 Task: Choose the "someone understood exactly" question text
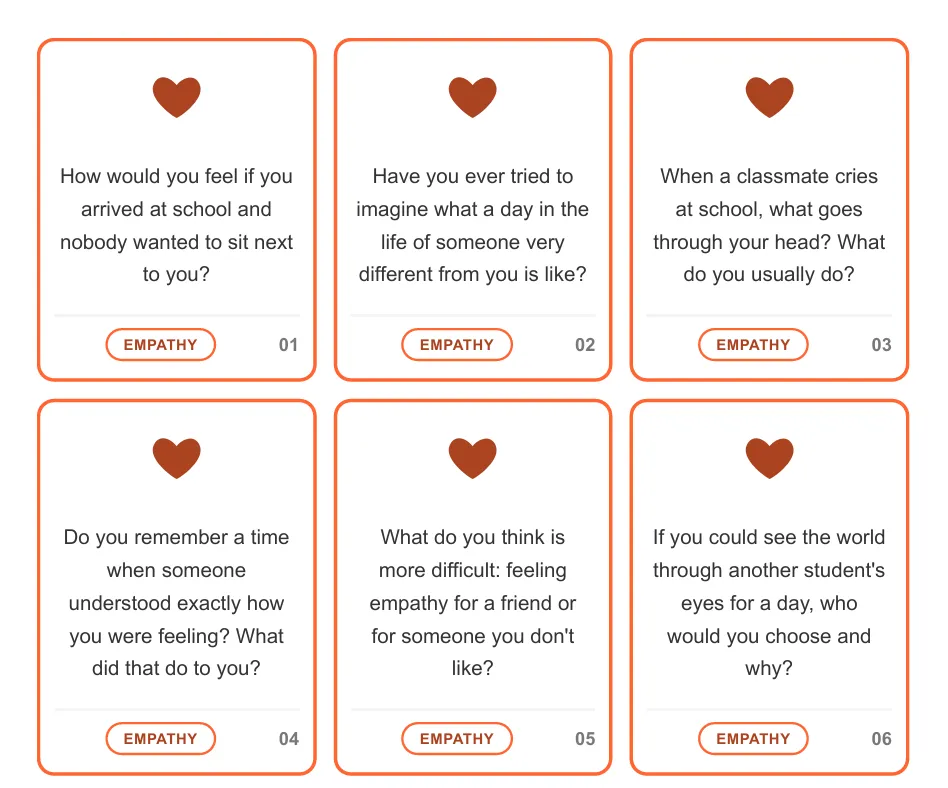177,603
